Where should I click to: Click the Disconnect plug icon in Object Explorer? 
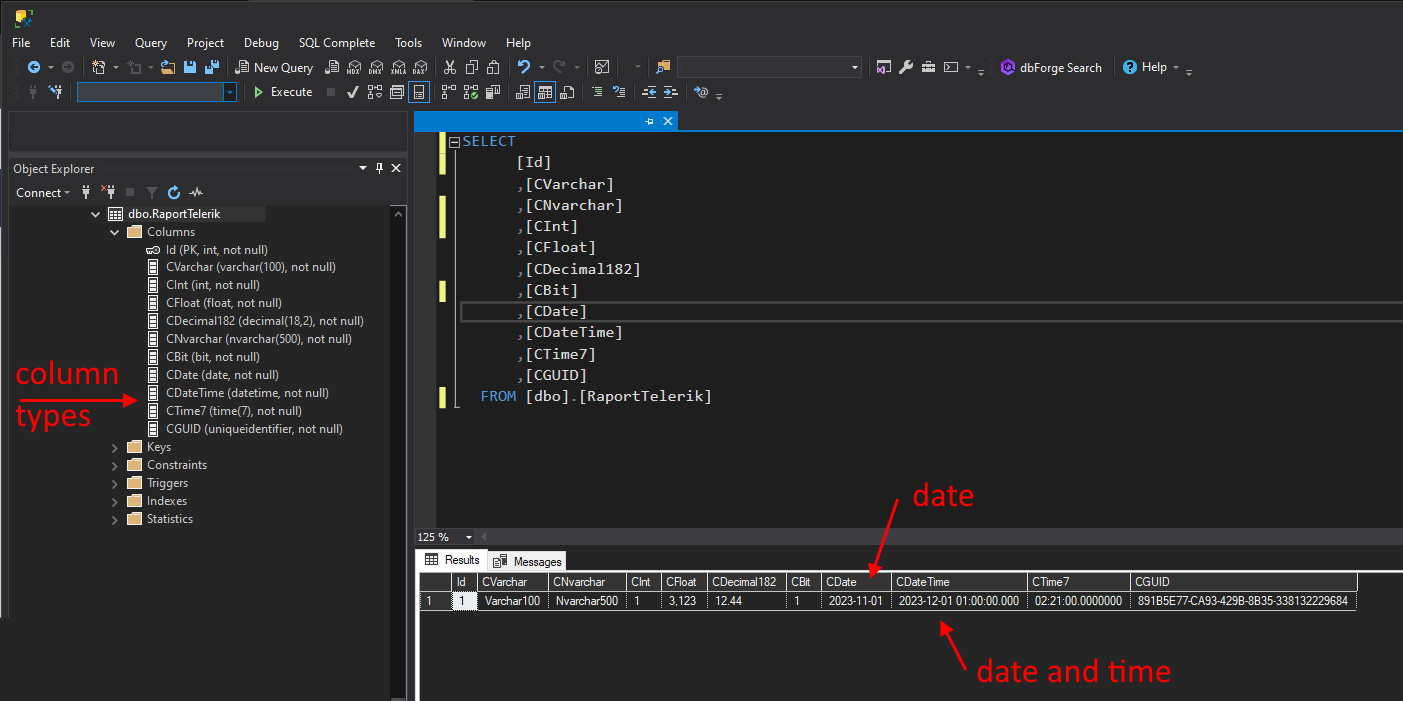[109, 192]
